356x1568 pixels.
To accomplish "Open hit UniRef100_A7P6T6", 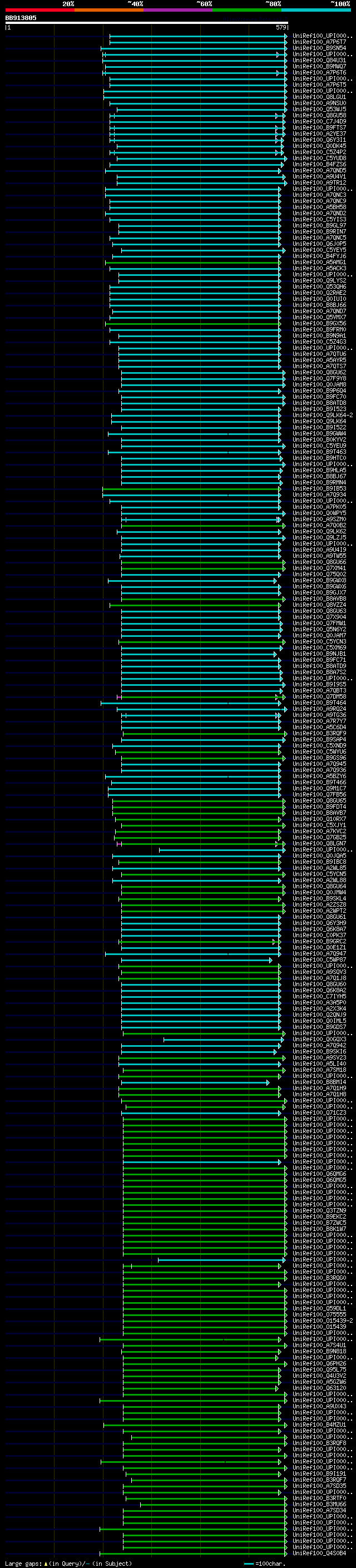I will coord(319,72).
